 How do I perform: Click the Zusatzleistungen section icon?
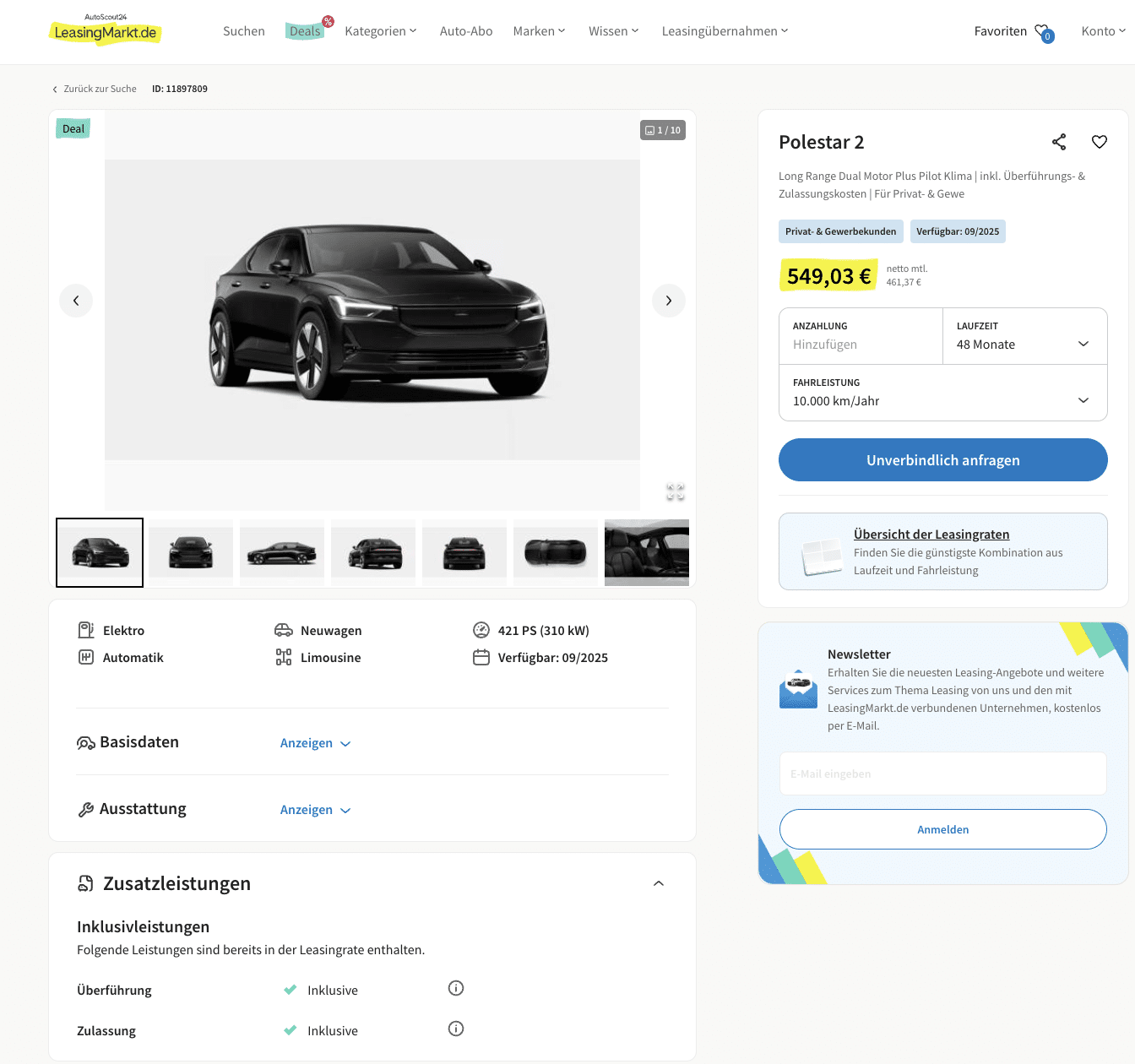pos(86,883)
